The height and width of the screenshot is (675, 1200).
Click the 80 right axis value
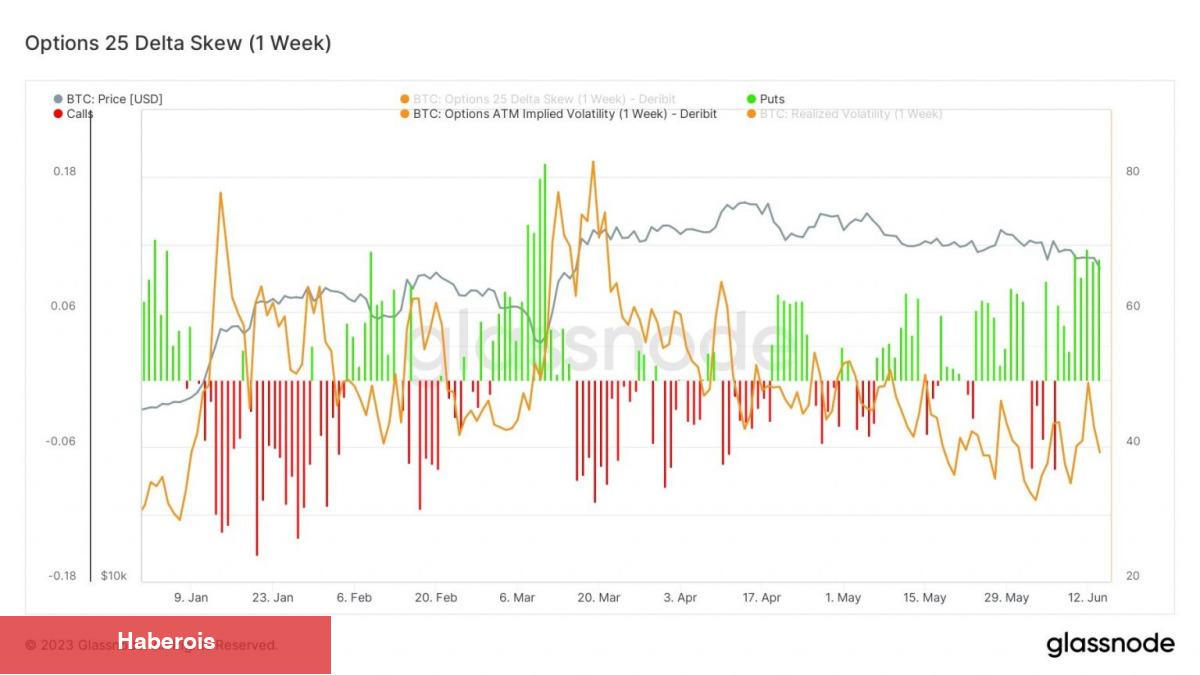tap(1132, 172)
